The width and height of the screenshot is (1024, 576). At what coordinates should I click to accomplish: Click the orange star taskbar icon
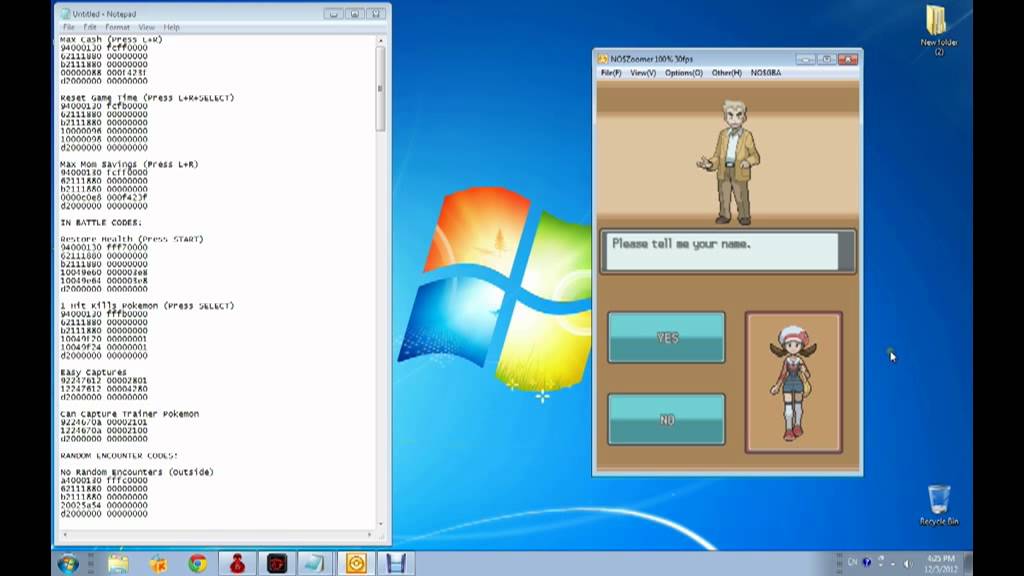tap(158, 563)
